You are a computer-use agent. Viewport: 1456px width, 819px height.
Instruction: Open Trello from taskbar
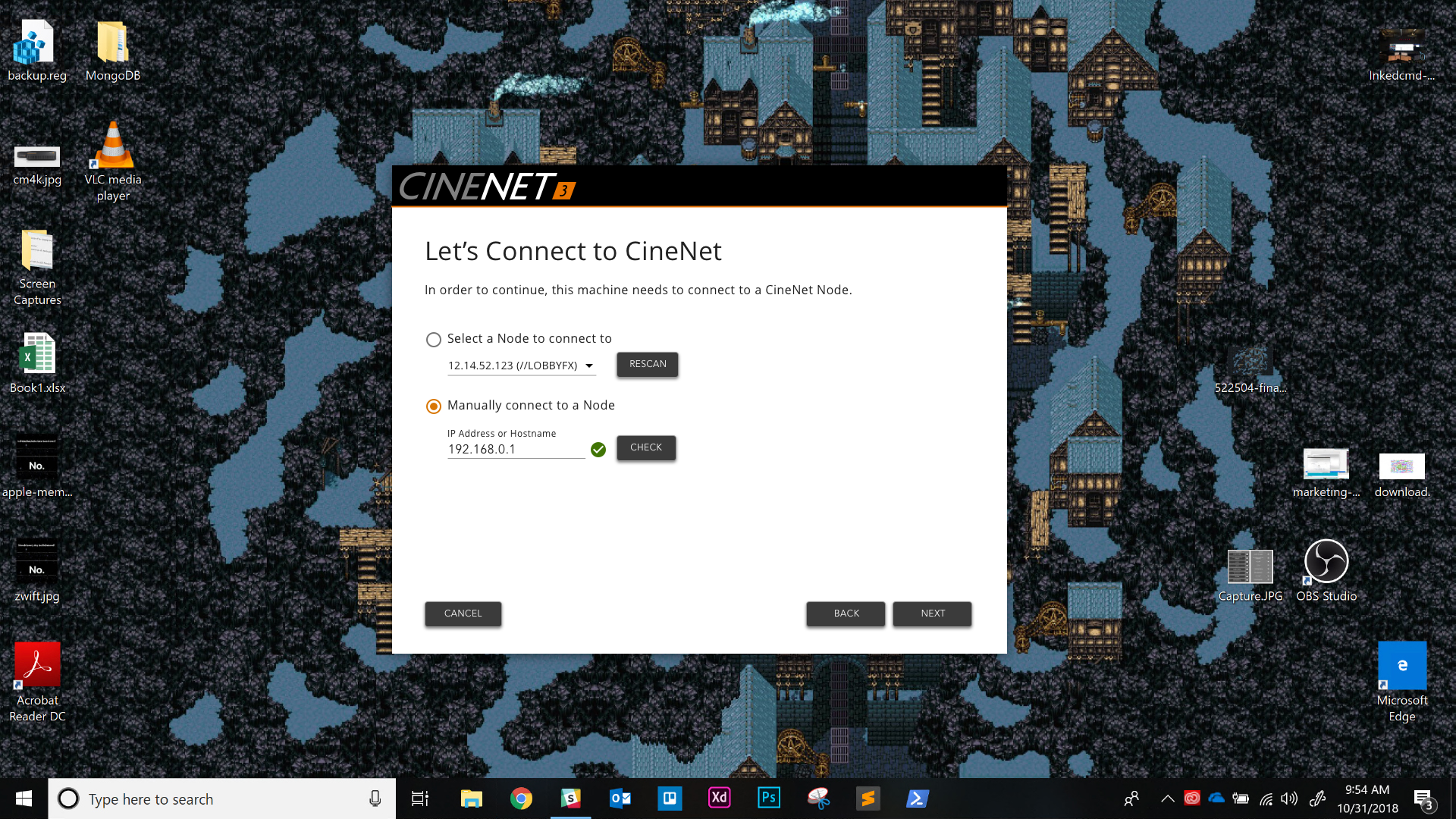pos(670,799)
